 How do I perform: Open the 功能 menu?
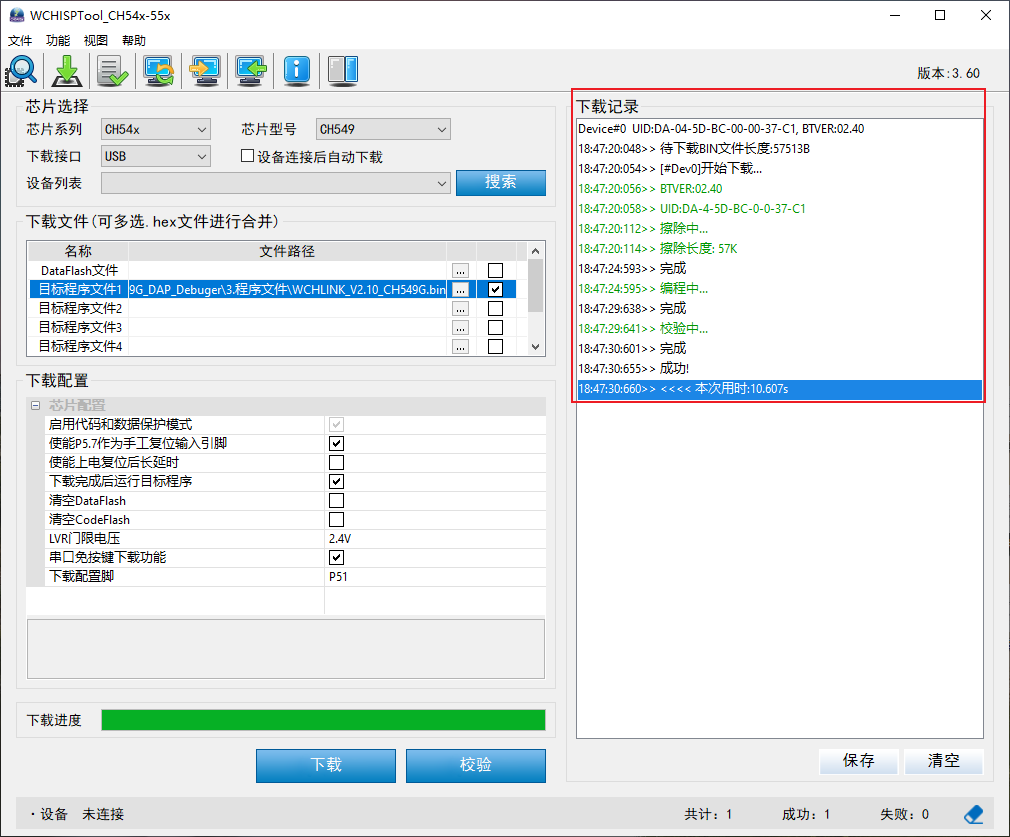pyautogui.click(x=58, y=41)
